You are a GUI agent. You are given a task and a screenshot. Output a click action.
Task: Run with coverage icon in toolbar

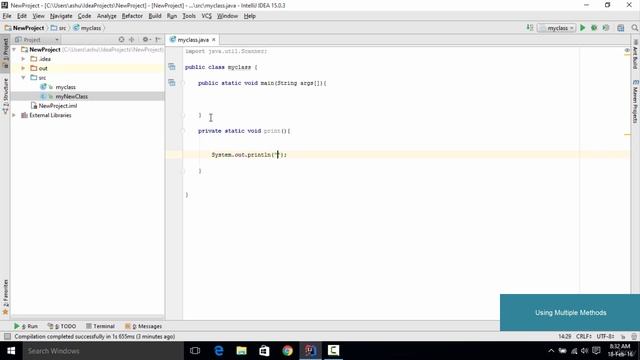[x=606, y=28]
